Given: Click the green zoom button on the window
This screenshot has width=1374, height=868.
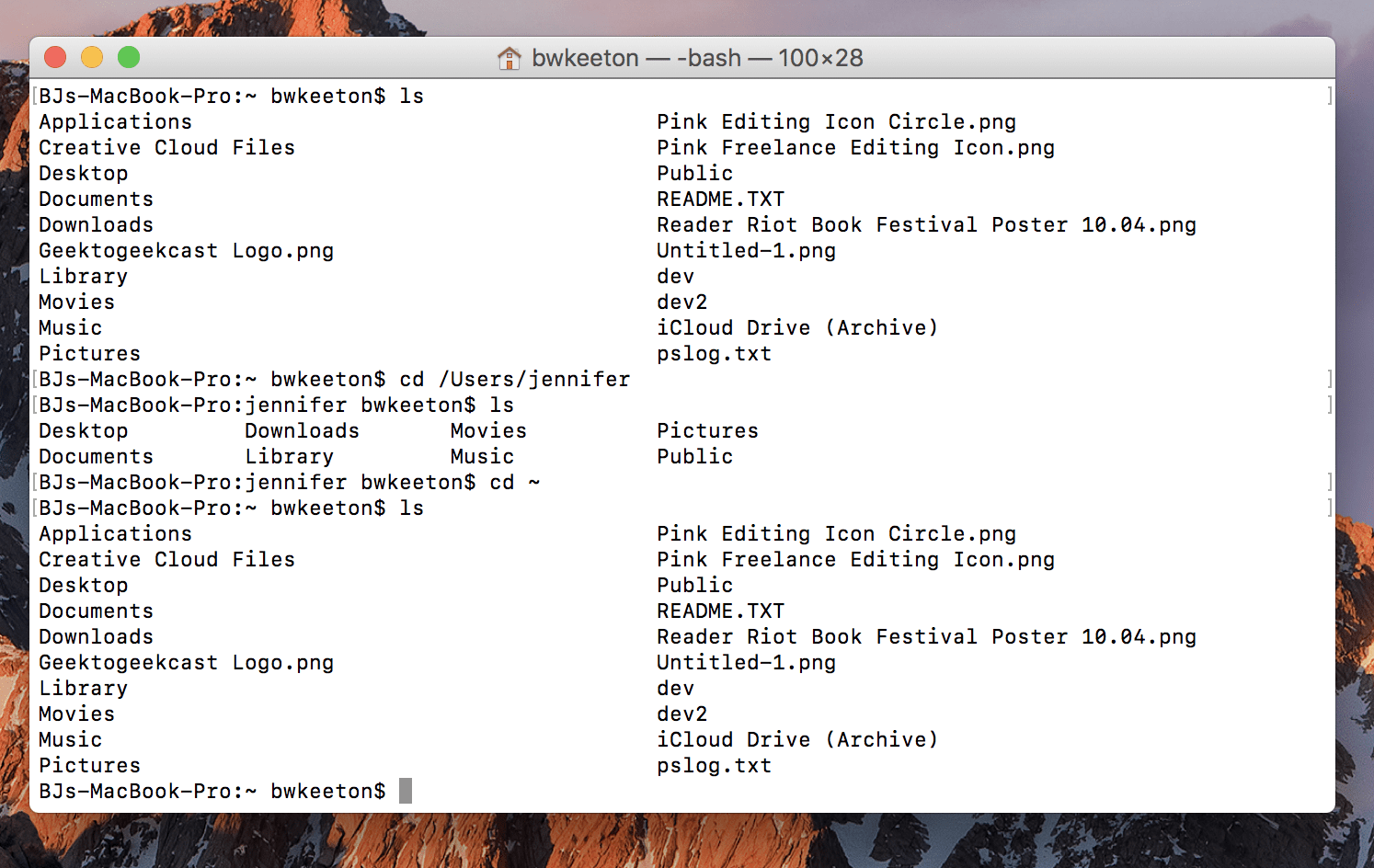Looking at the screenshot, I should pos(129,57).
